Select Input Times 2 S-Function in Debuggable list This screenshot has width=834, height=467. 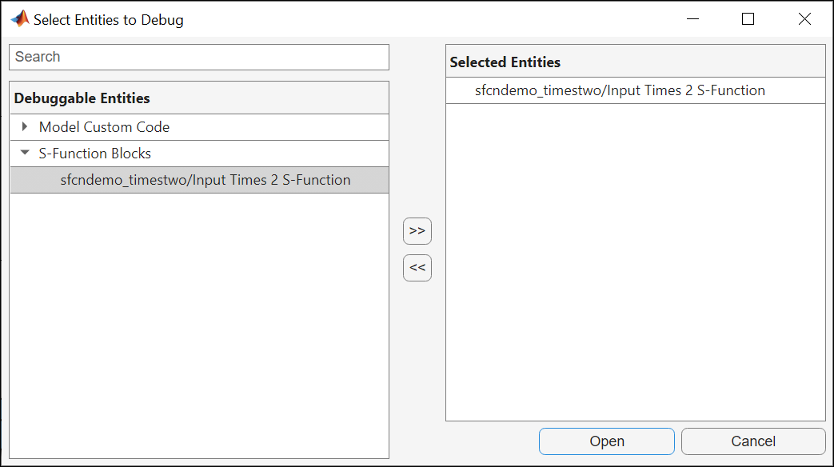point(205,180)
